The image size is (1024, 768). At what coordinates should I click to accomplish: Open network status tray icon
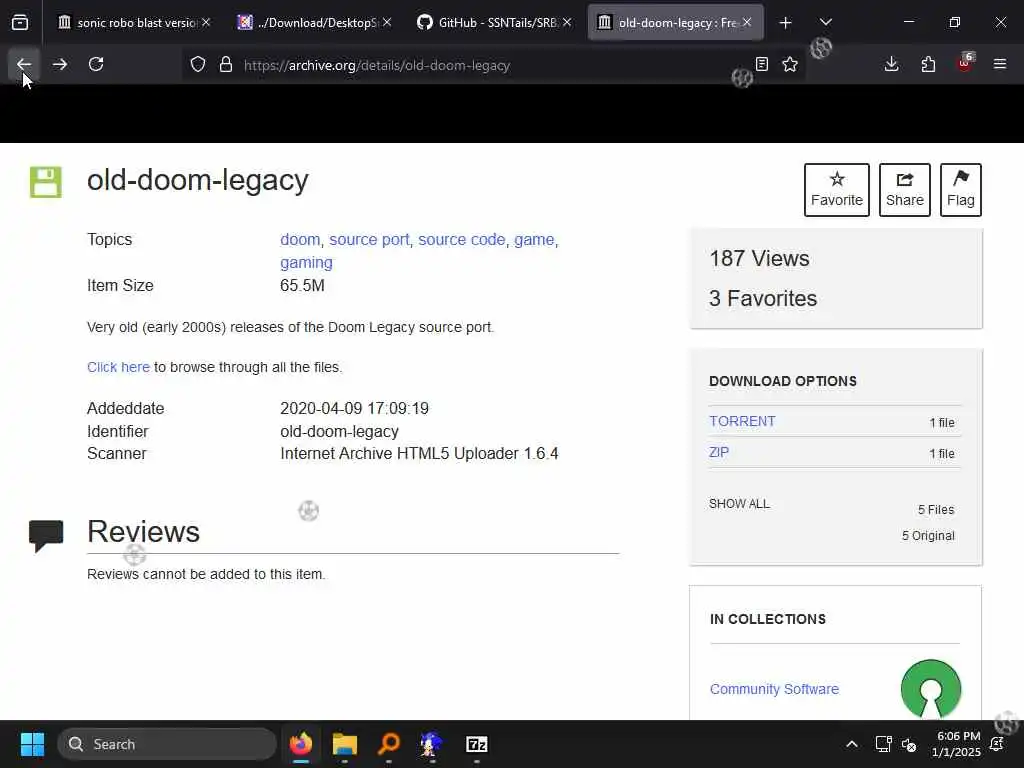(883, 744)
